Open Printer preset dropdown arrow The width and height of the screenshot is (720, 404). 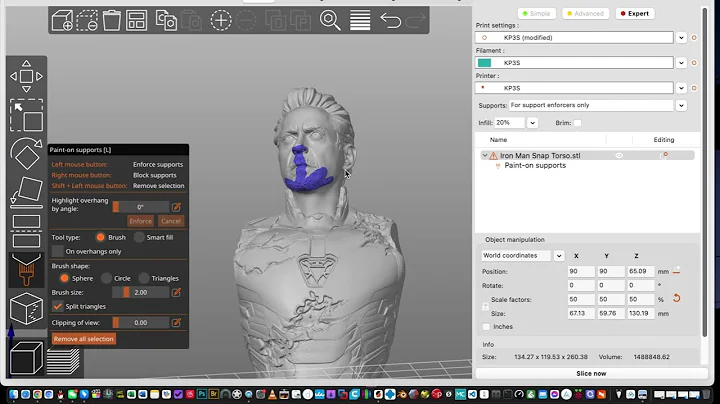point(681,88)
